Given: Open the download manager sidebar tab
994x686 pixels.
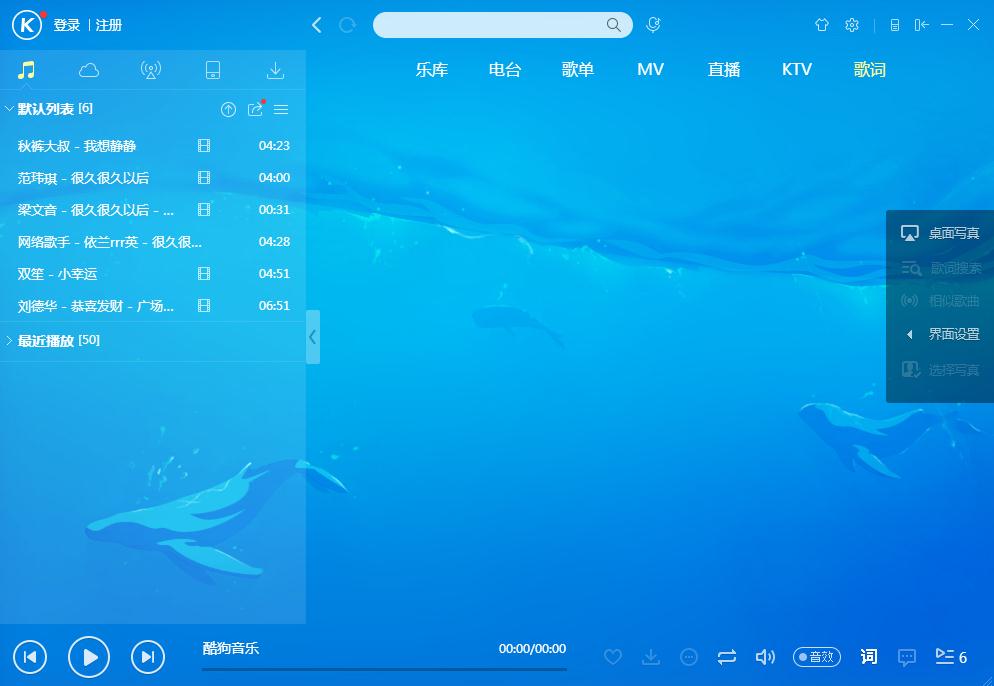Looking at the screenshot, I should point(275,70).
